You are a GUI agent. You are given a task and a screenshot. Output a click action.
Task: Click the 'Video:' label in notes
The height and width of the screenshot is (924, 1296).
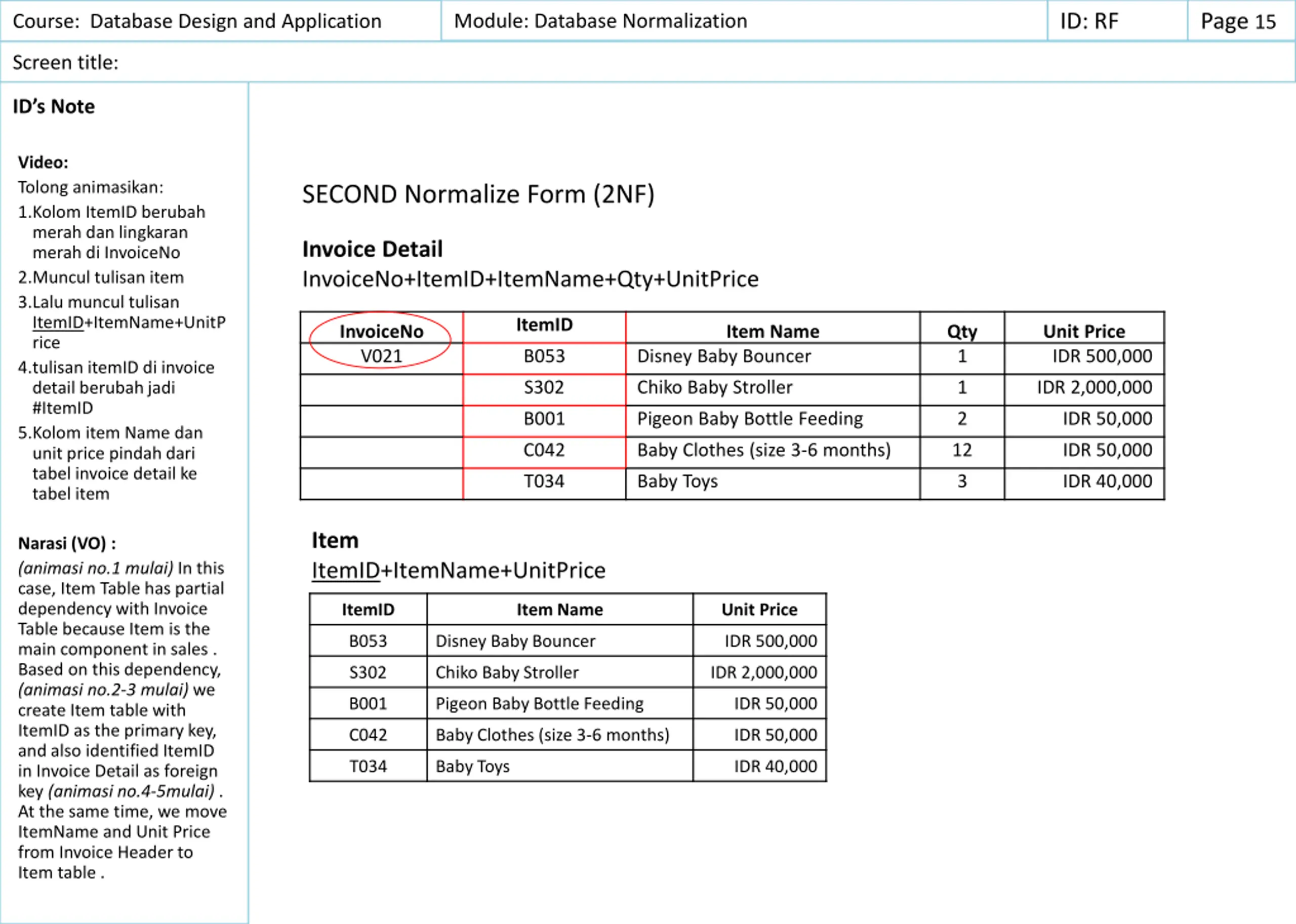click(43, 162)
